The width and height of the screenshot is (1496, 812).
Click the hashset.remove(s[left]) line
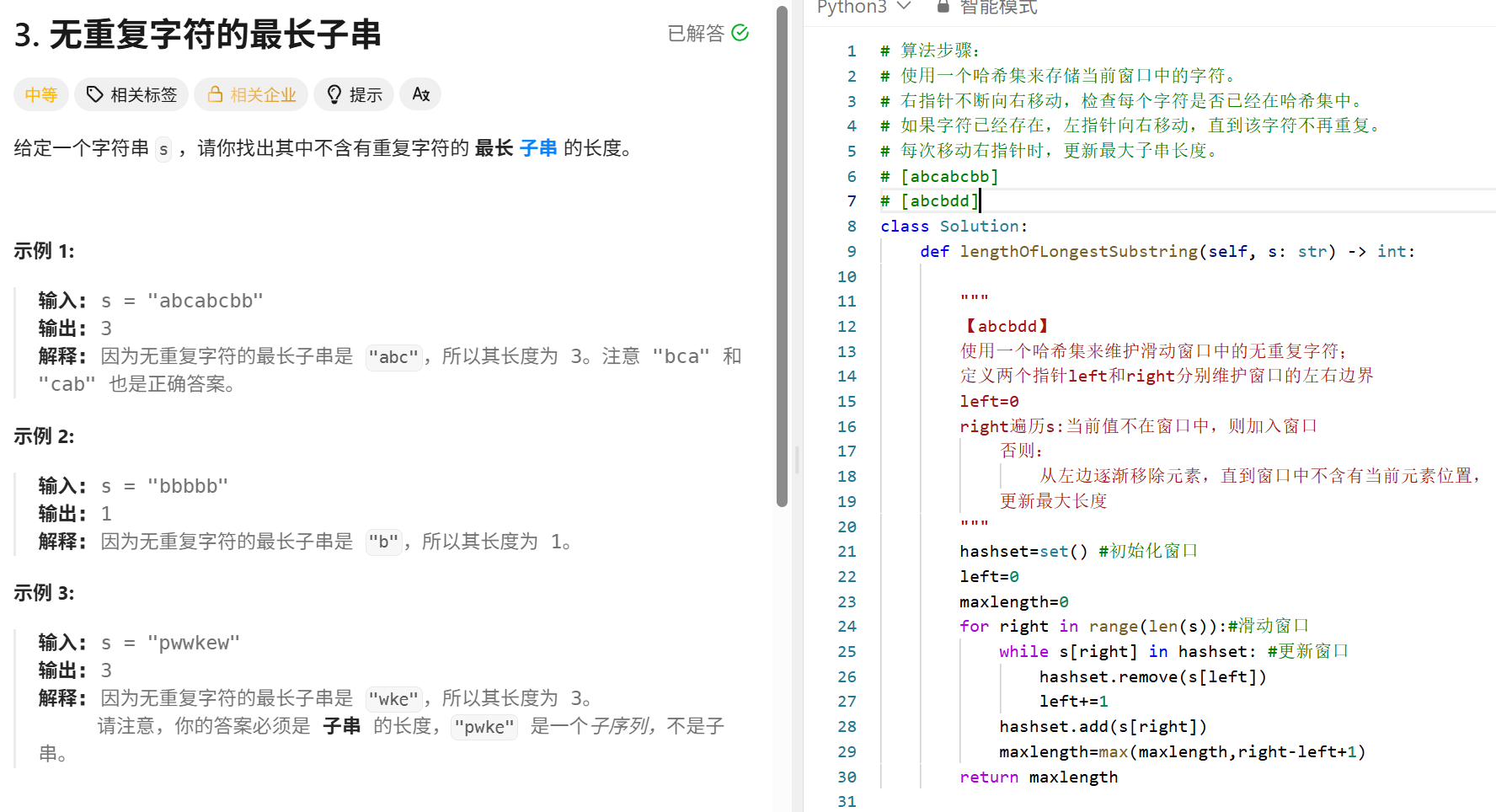1152,676
